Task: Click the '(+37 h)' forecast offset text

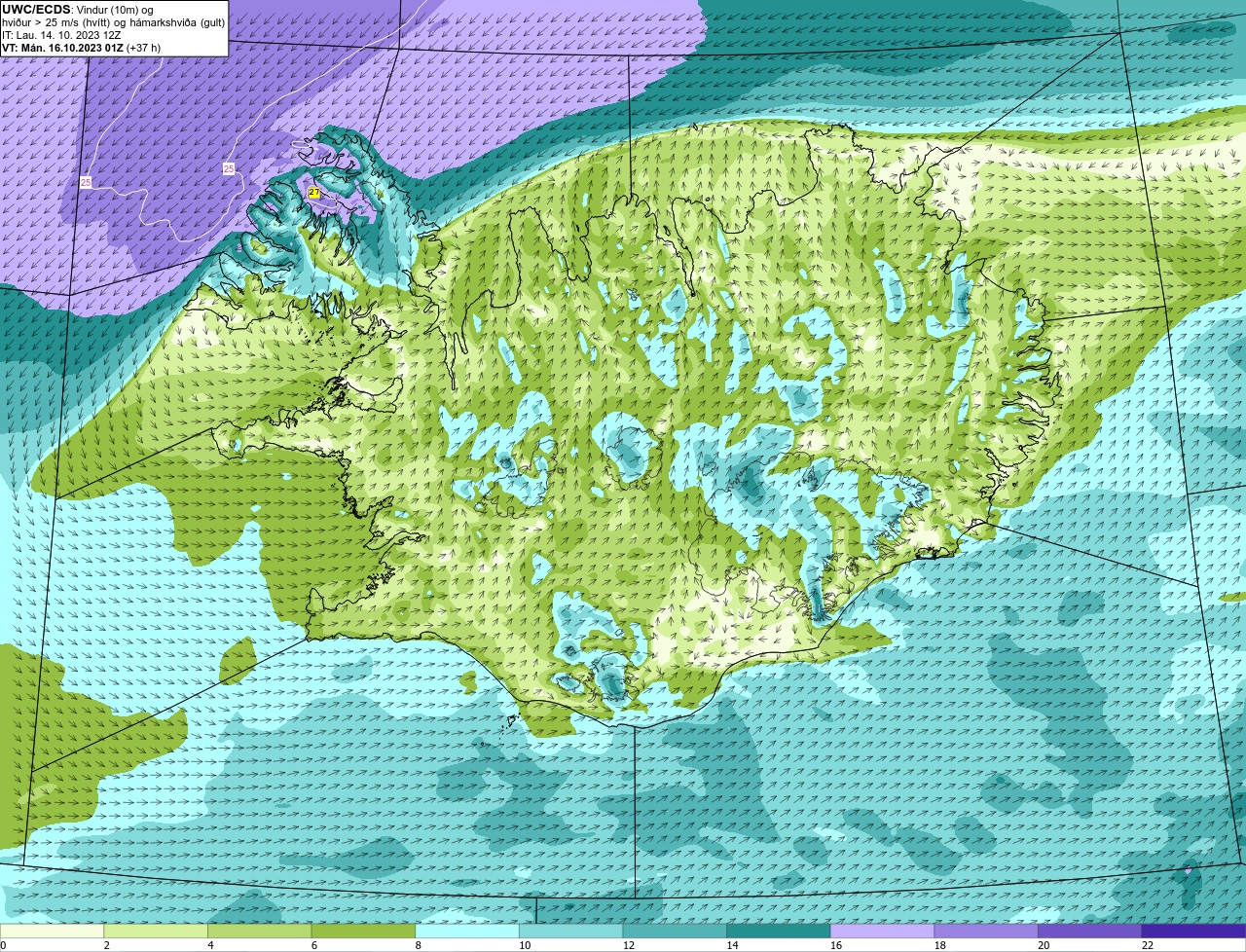Action: point(144,48)
